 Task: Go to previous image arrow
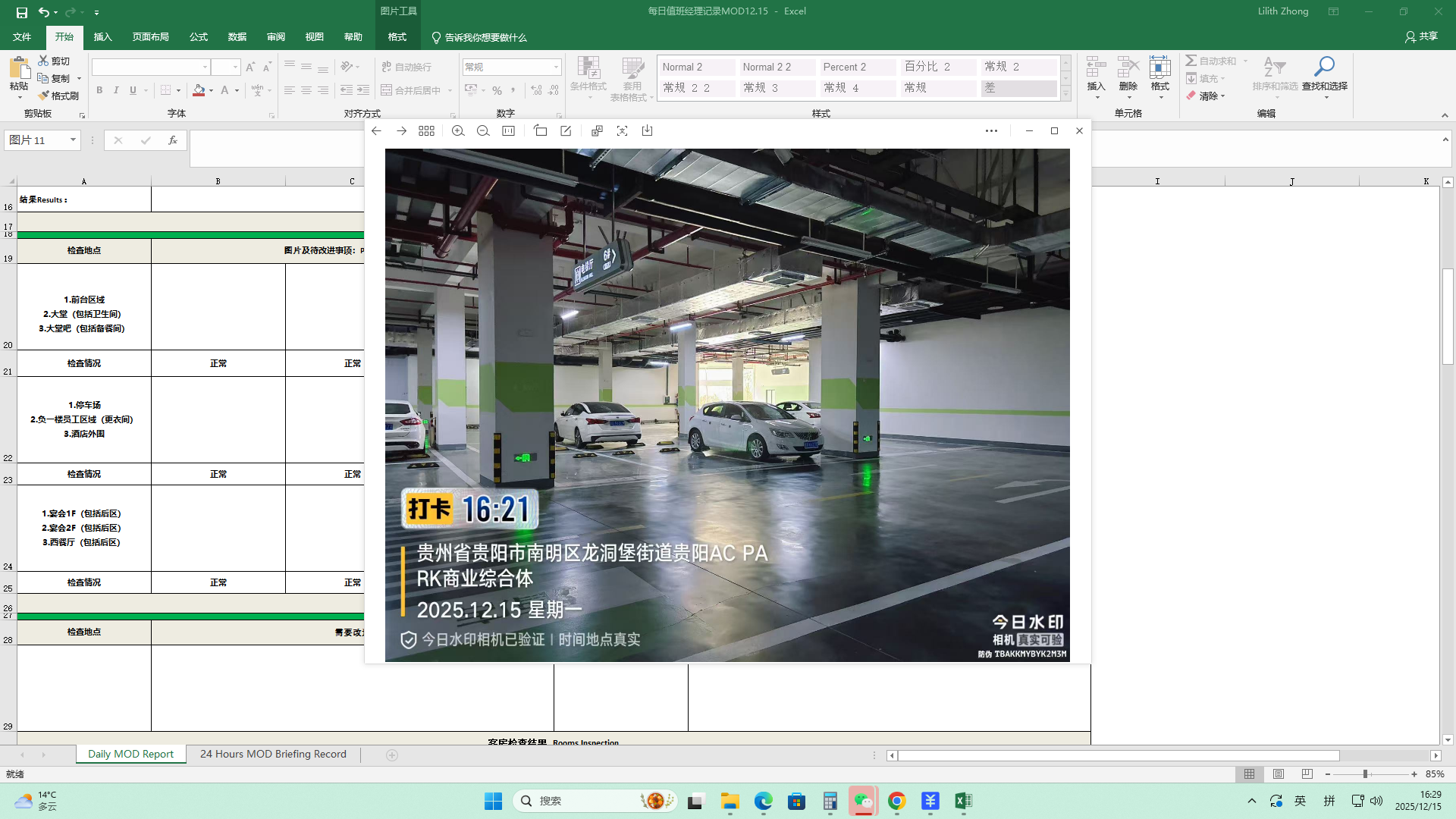click(376, 131)
